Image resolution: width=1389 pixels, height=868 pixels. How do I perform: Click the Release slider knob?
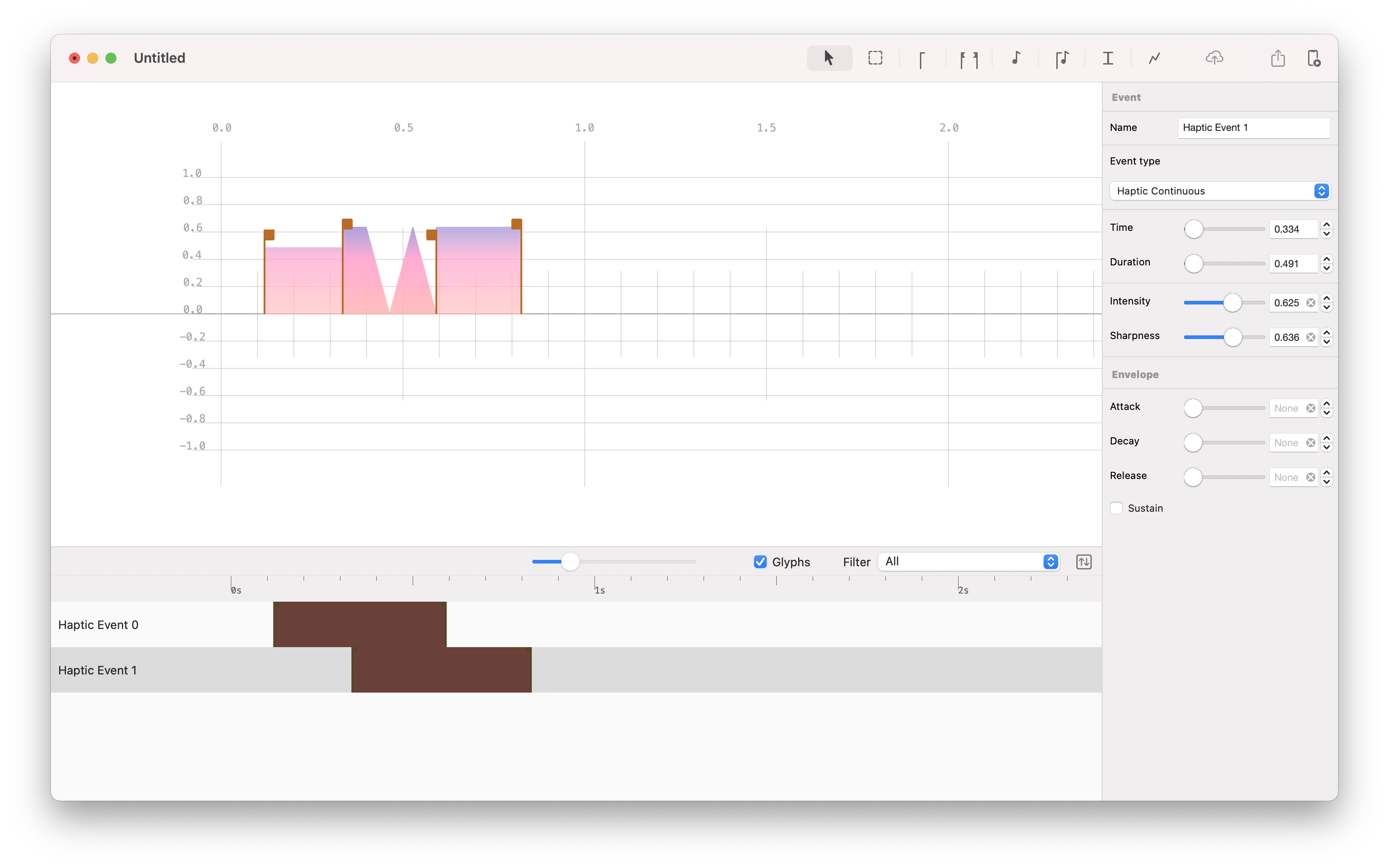1193,477
